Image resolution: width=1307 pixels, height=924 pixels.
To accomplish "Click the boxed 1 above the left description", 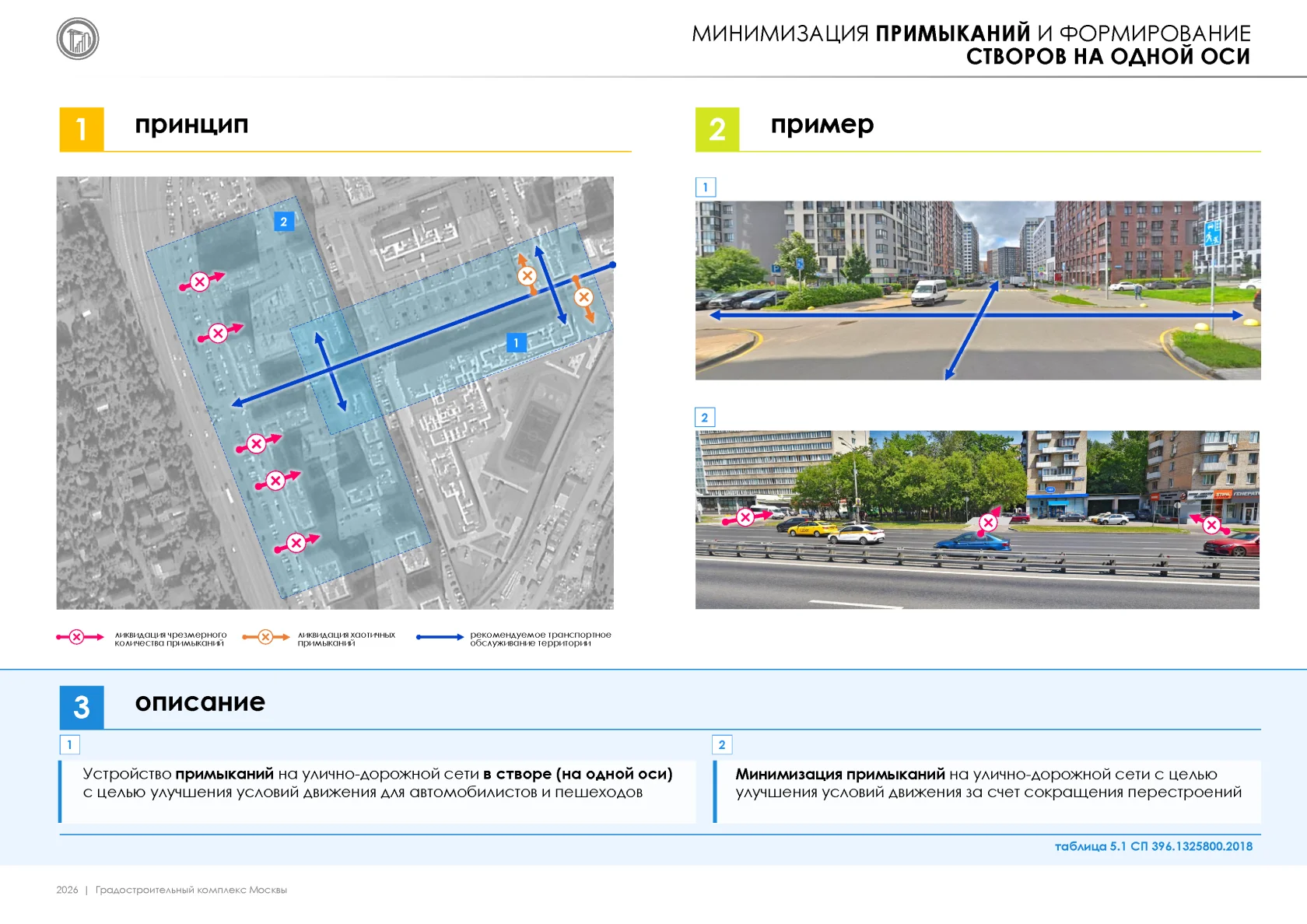I will (x=70, y=744).
